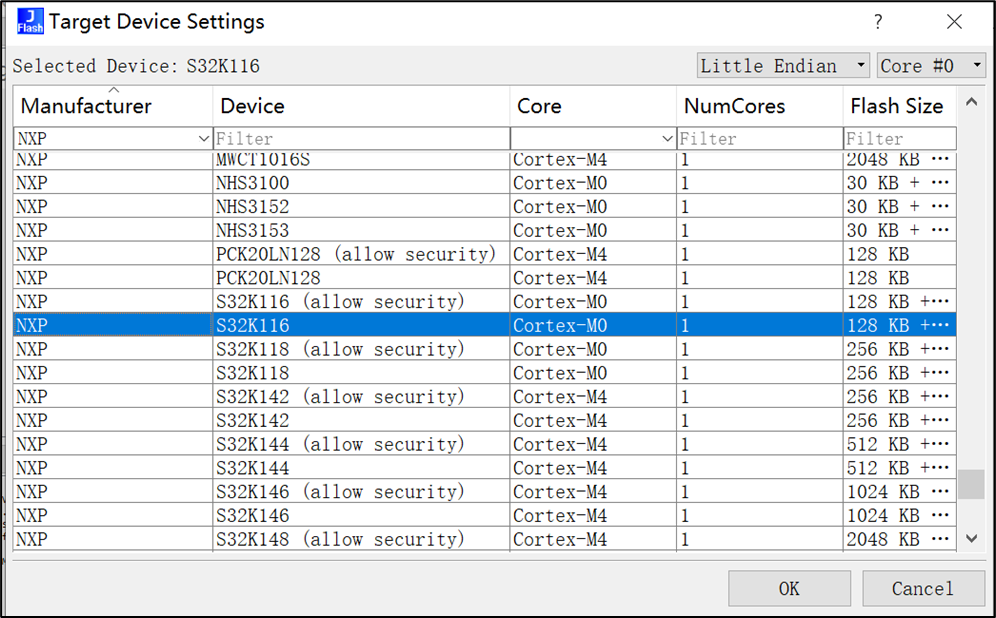Click scrollbar down arrow
Screen dimensions: 996x618
(971, 539)
